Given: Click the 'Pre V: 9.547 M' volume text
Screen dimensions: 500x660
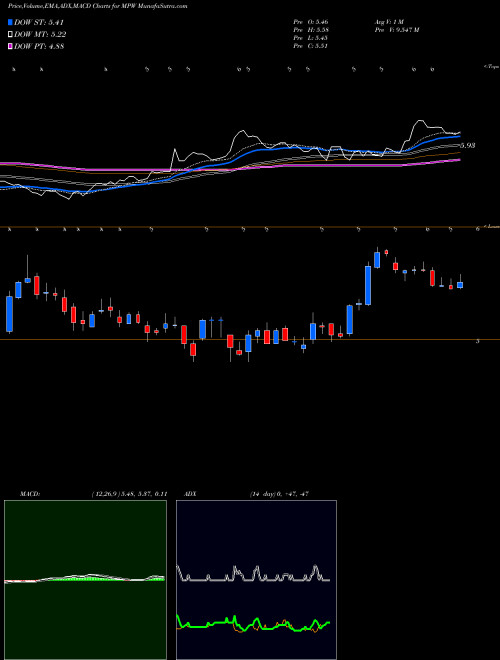Looking at the screenshot, I should click(396, 30).
